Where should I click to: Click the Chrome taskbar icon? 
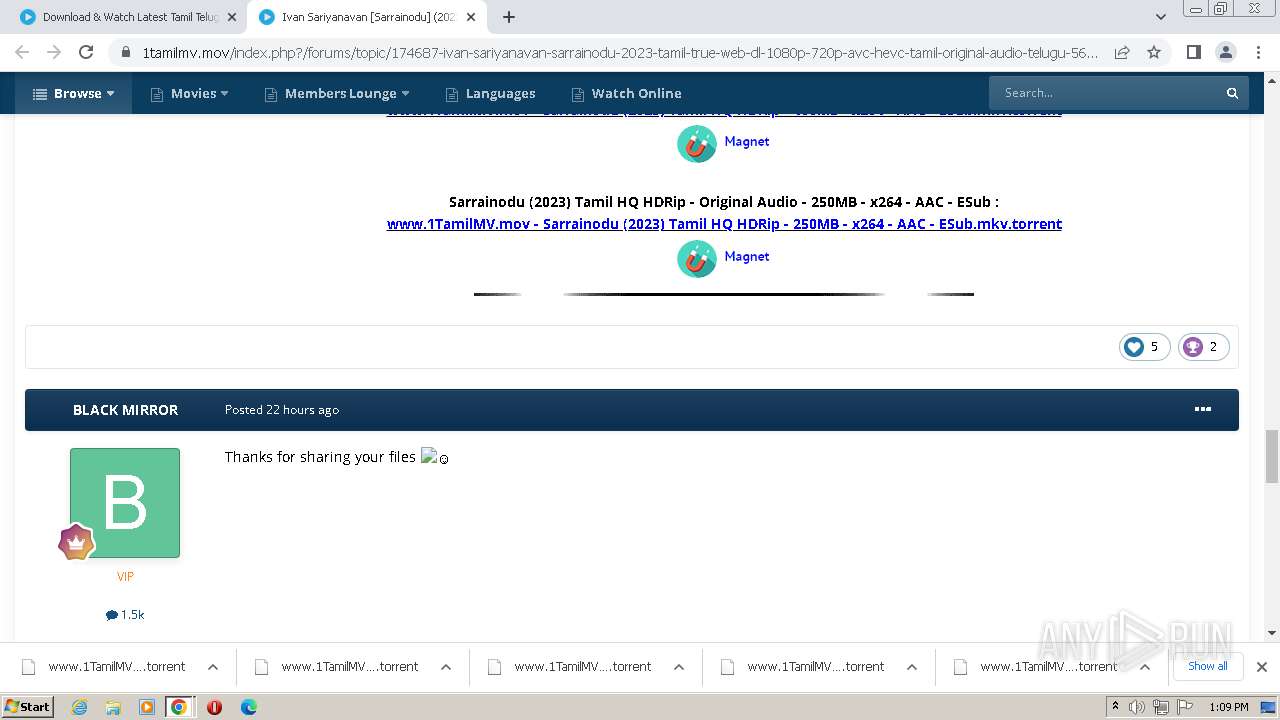[x=179, y=707]
